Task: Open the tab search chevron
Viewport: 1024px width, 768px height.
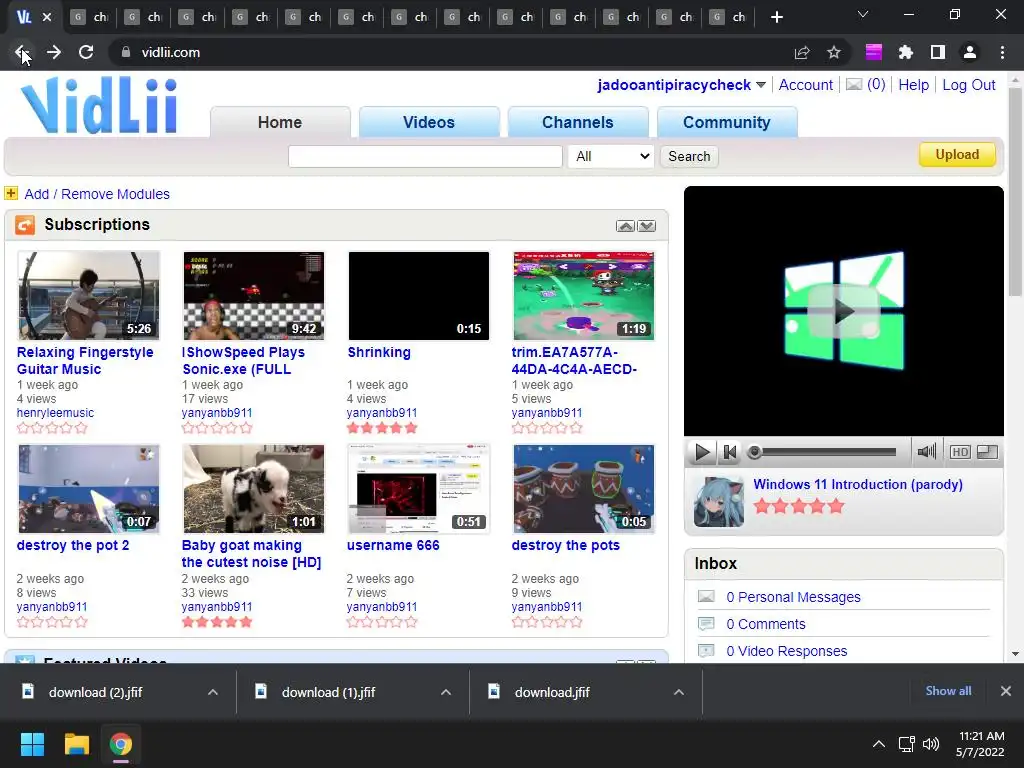Action: (863, 14)
